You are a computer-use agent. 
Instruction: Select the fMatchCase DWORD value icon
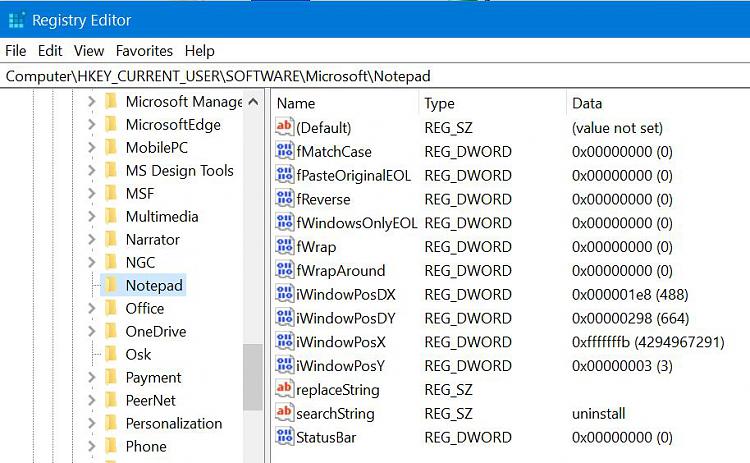tap(285, 151)
